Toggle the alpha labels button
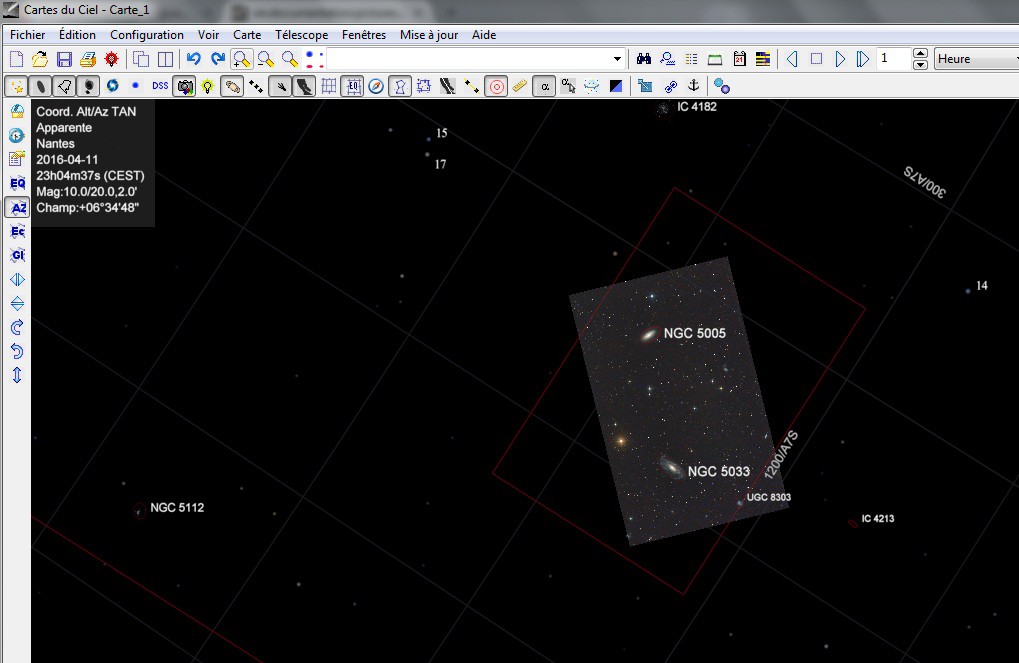This screenshot has height=663, width=1019. click(545, 86)
